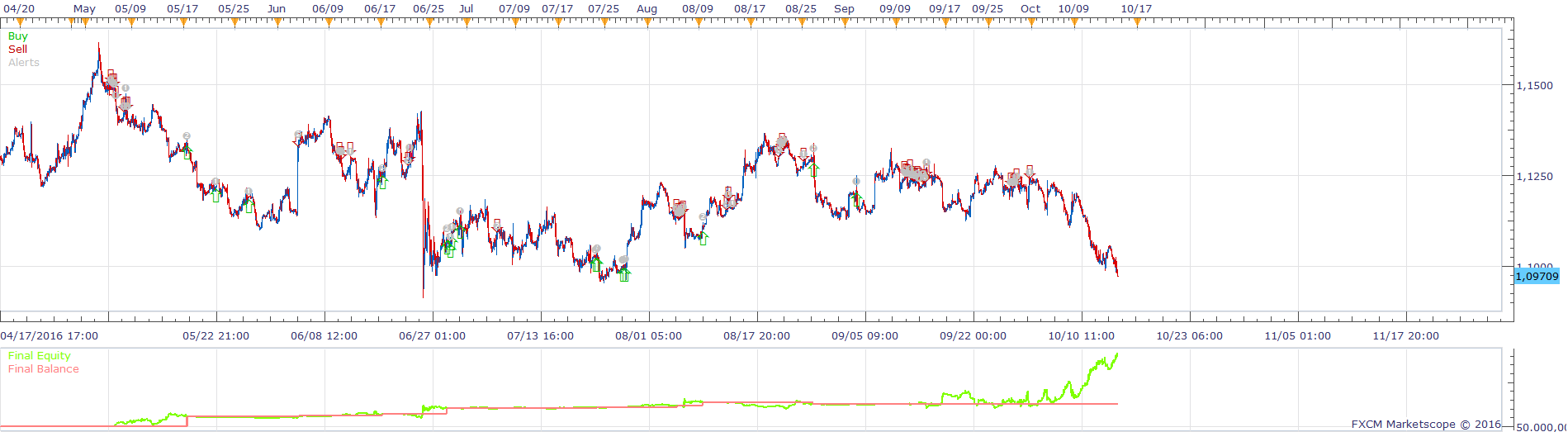
Task: Pick the orange marker below 08/17
Action: [x=750, y=22]
